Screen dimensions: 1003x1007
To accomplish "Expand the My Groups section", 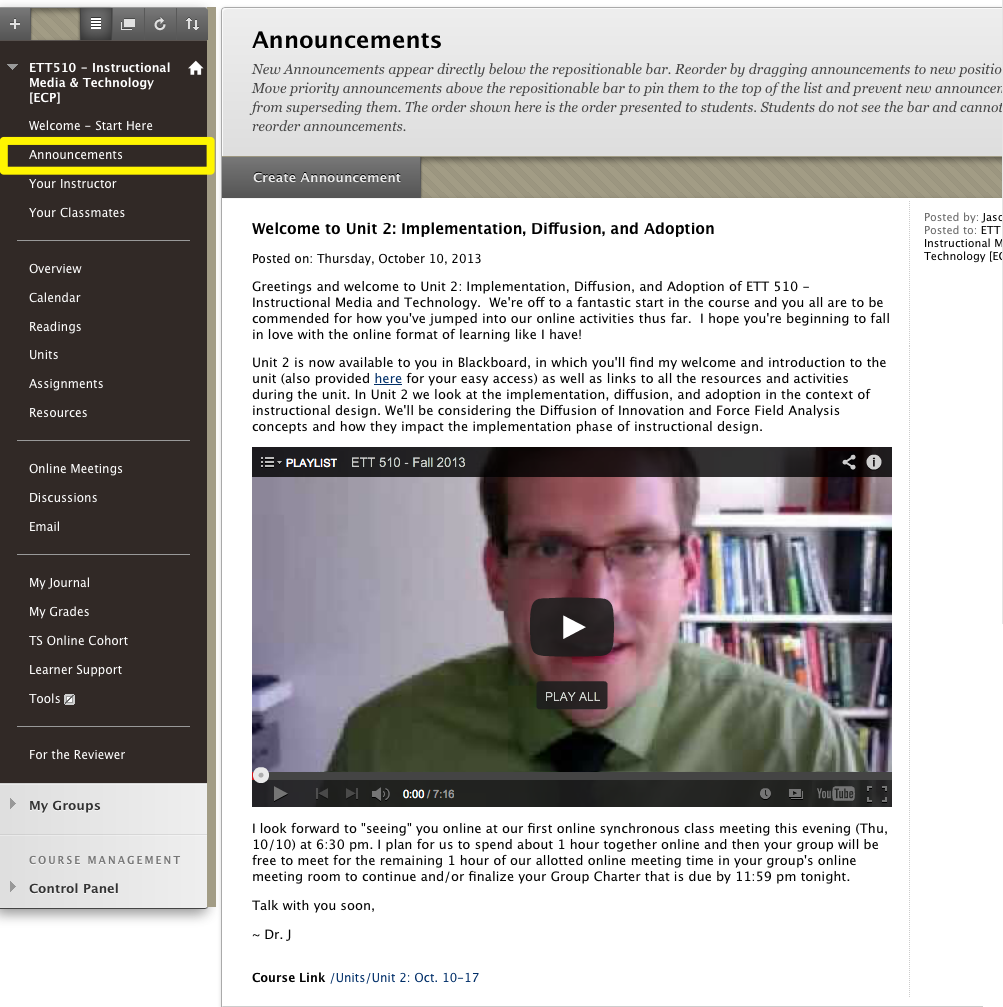I will (x=12, y=803).
